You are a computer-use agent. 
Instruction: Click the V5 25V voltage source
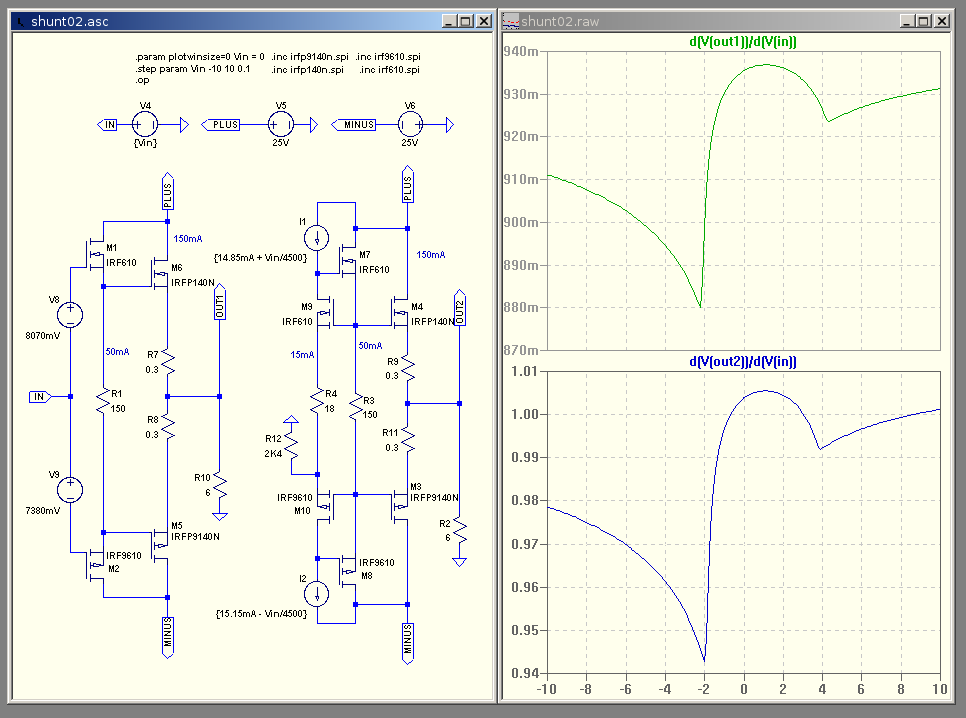(280, 125)
